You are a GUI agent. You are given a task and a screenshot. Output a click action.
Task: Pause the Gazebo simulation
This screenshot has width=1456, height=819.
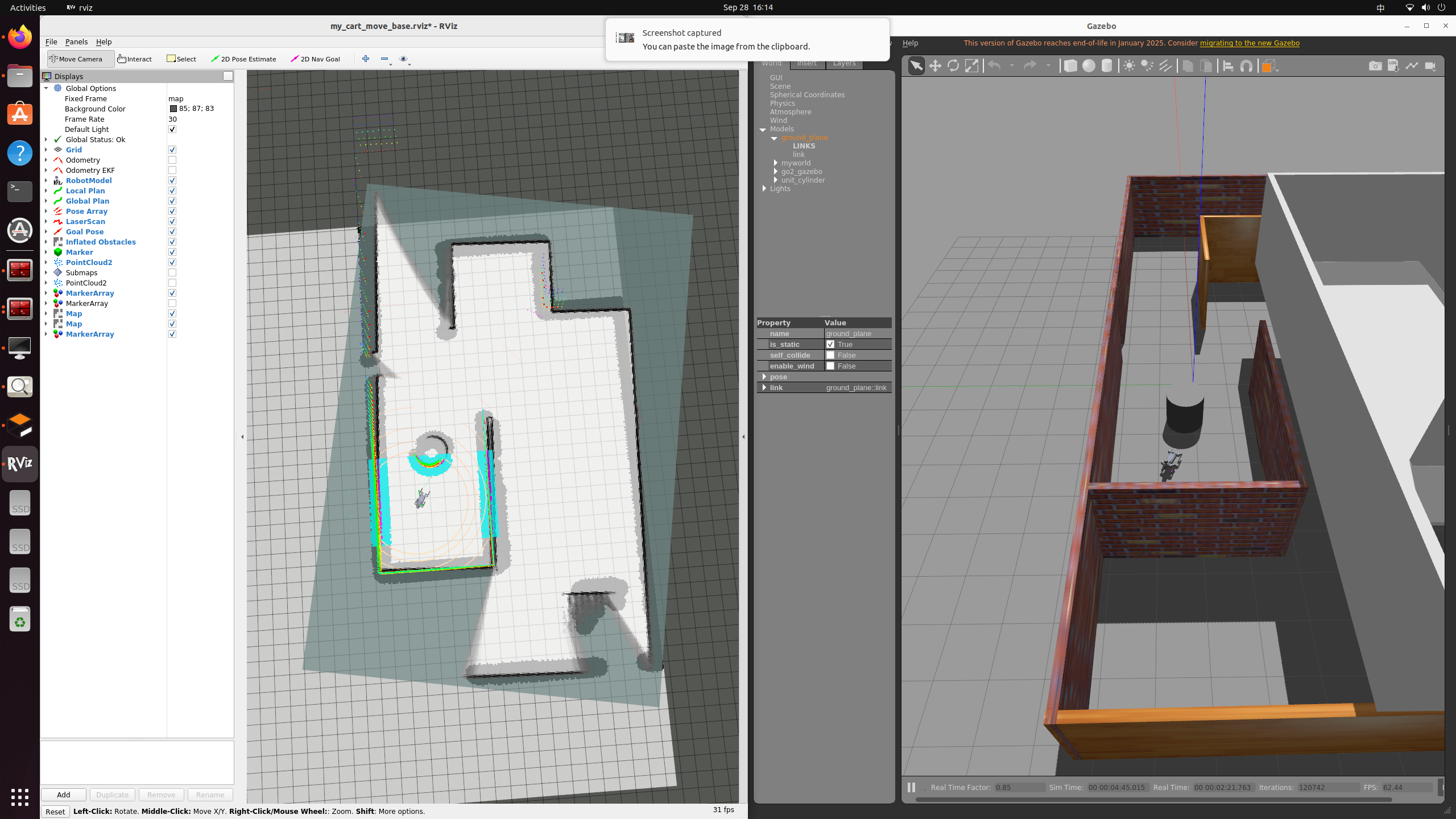tap(911, 787)
